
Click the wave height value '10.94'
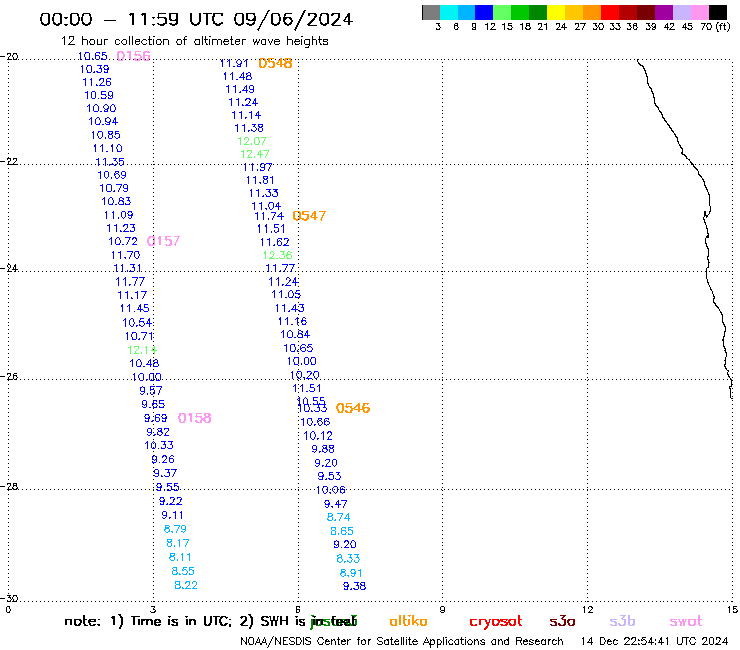pos(103,122)
